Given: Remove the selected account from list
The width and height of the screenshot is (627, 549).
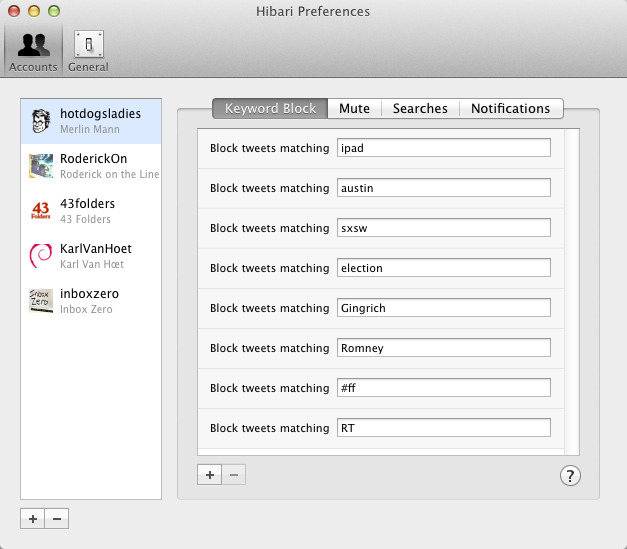Looking at the screenshot, I should tap(56, 518).
